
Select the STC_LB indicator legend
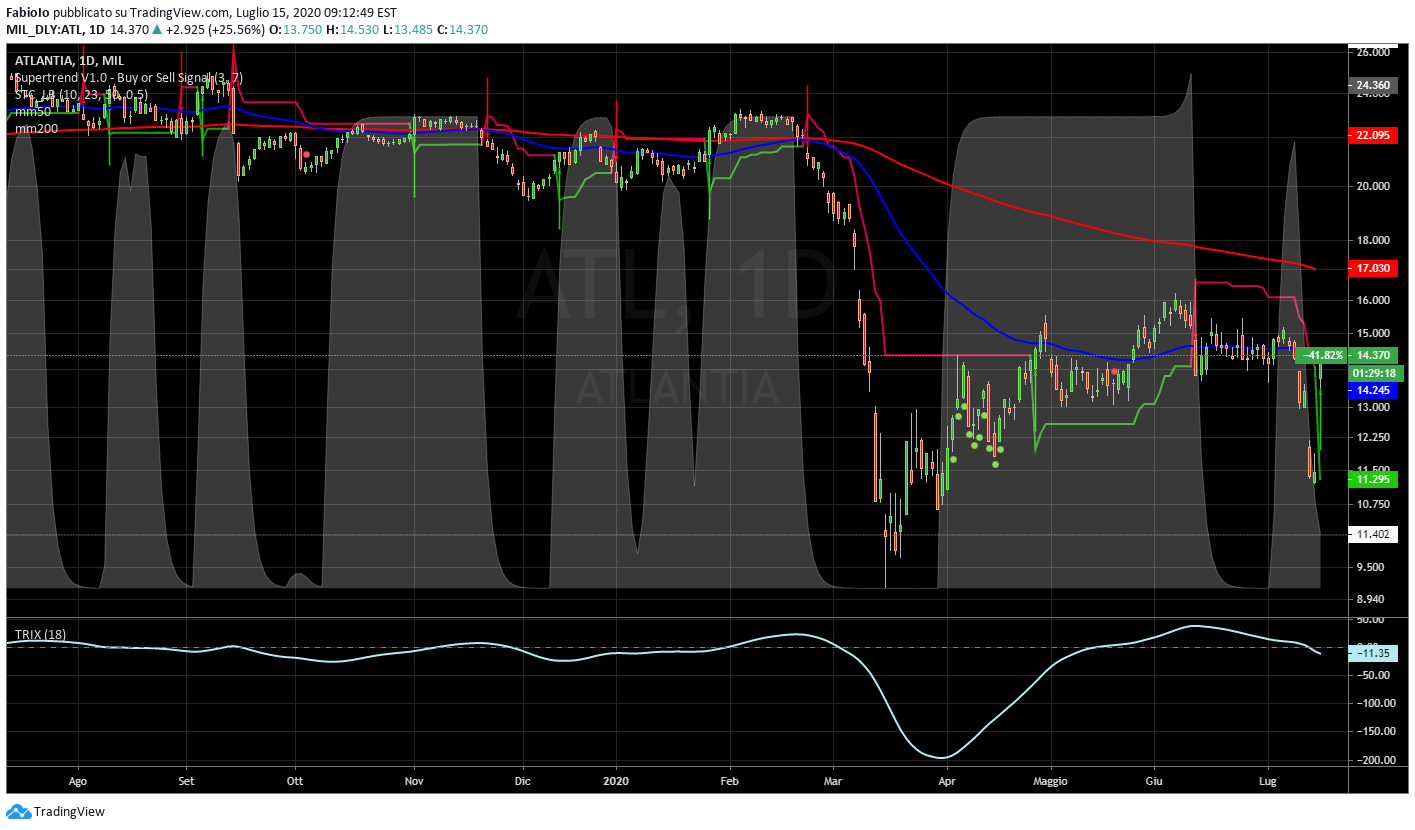point(81,94)
